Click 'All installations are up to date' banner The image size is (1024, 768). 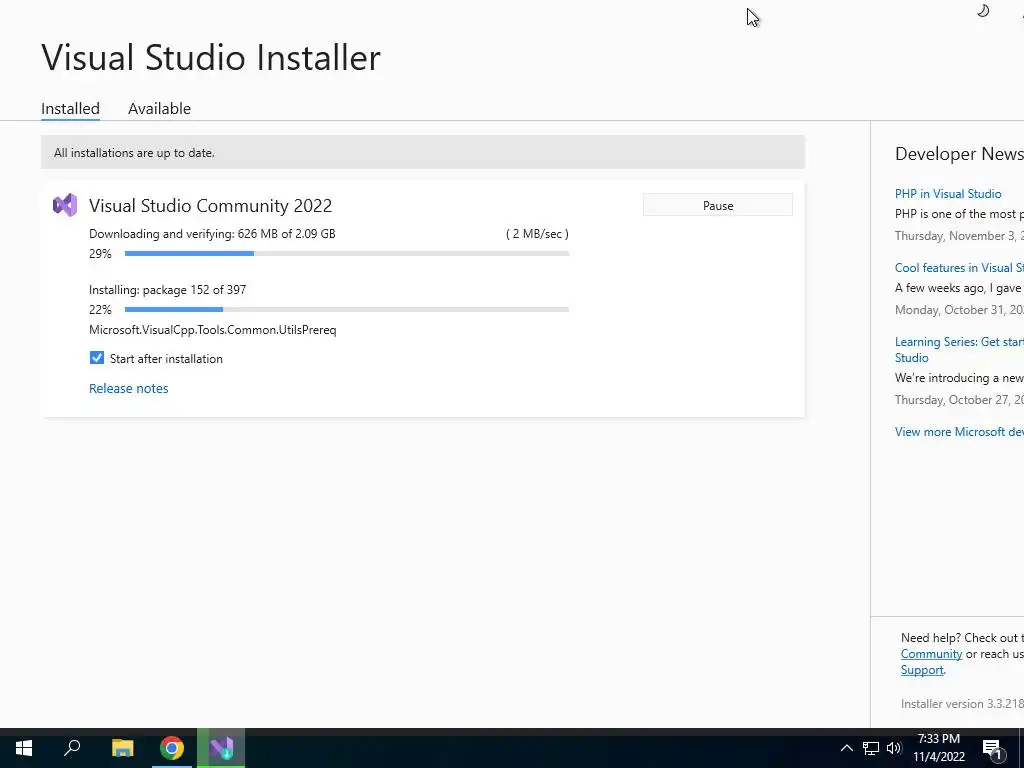423,152
